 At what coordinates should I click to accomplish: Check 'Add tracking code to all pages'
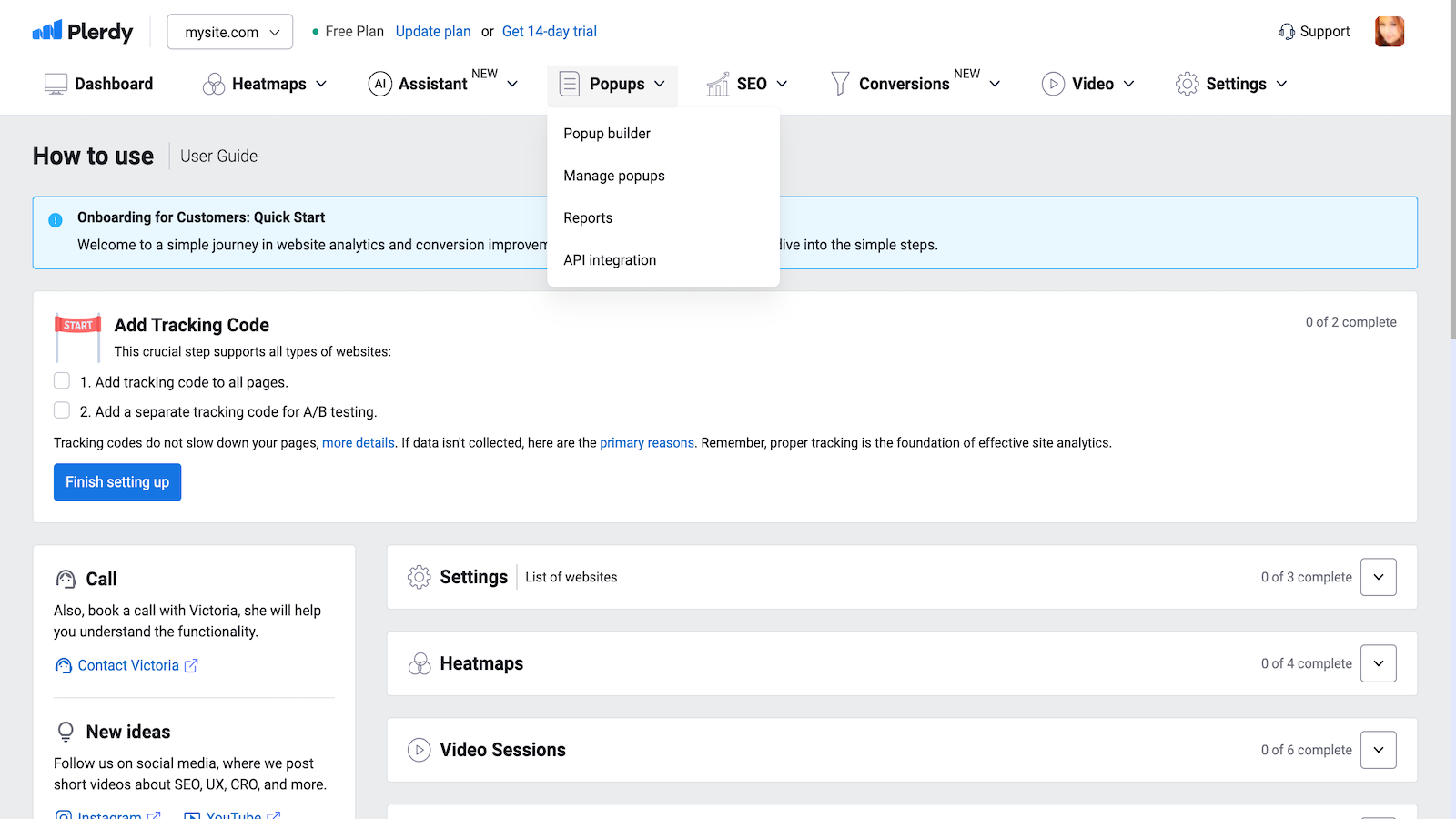(62, 381)
